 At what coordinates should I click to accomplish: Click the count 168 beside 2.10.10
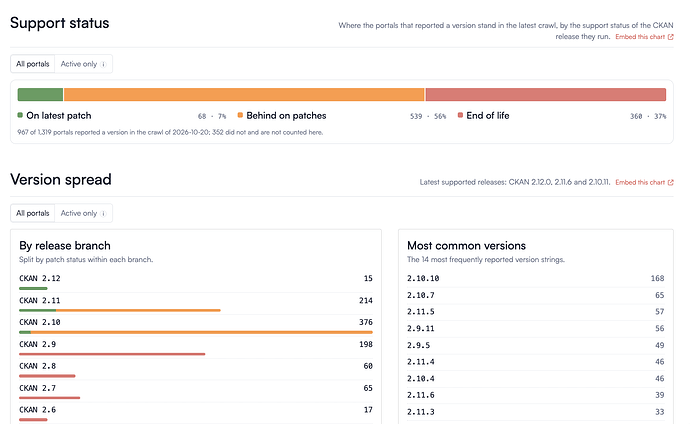coord(657,278)
